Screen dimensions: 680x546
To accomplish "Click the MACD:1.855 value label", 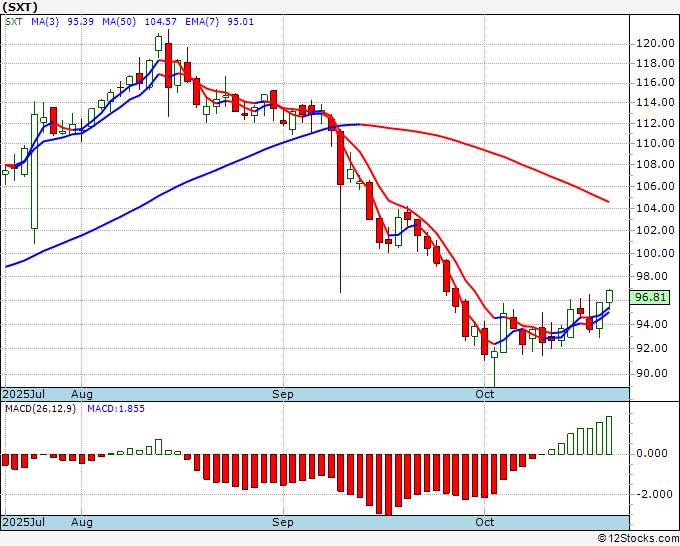I will (x=116, y=409).
